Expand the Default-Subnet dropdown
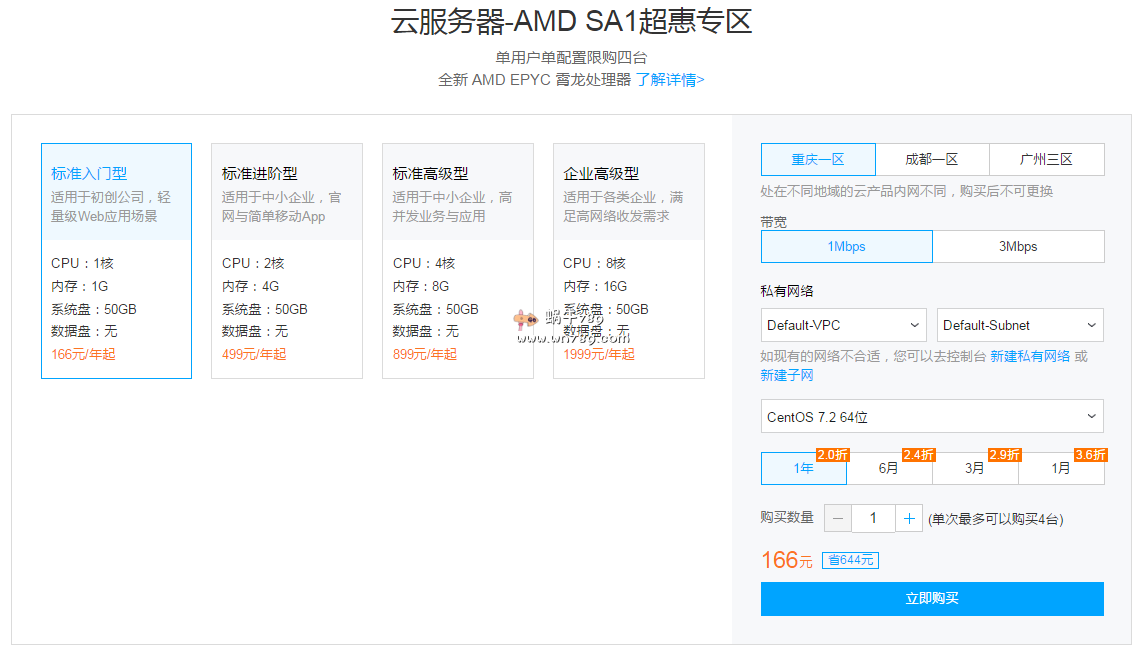 point(1020,325)
